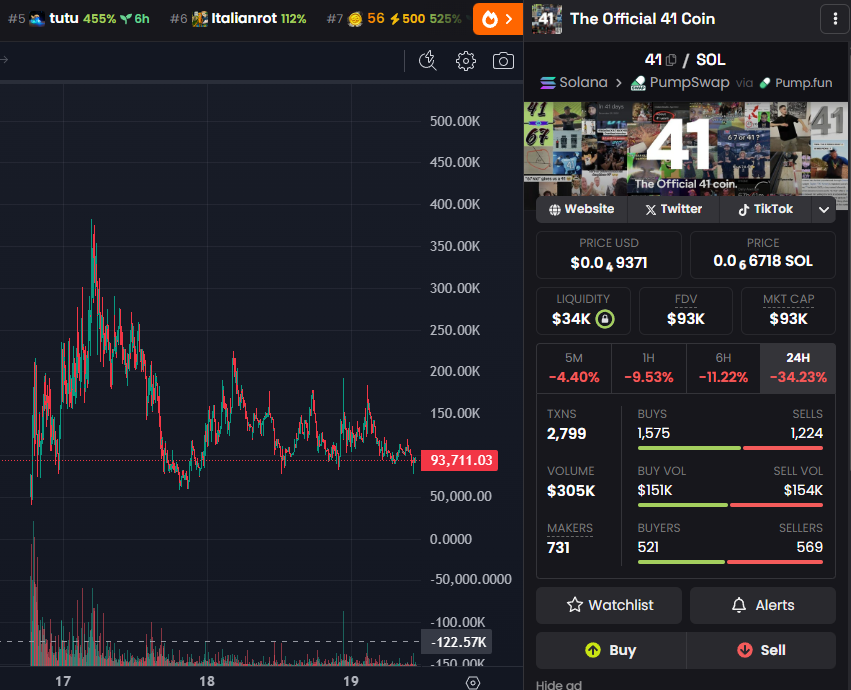This screenshot has height=690, width=851.
Task: Click The Official 41 Coin title
Action: [x=643, y=19]
